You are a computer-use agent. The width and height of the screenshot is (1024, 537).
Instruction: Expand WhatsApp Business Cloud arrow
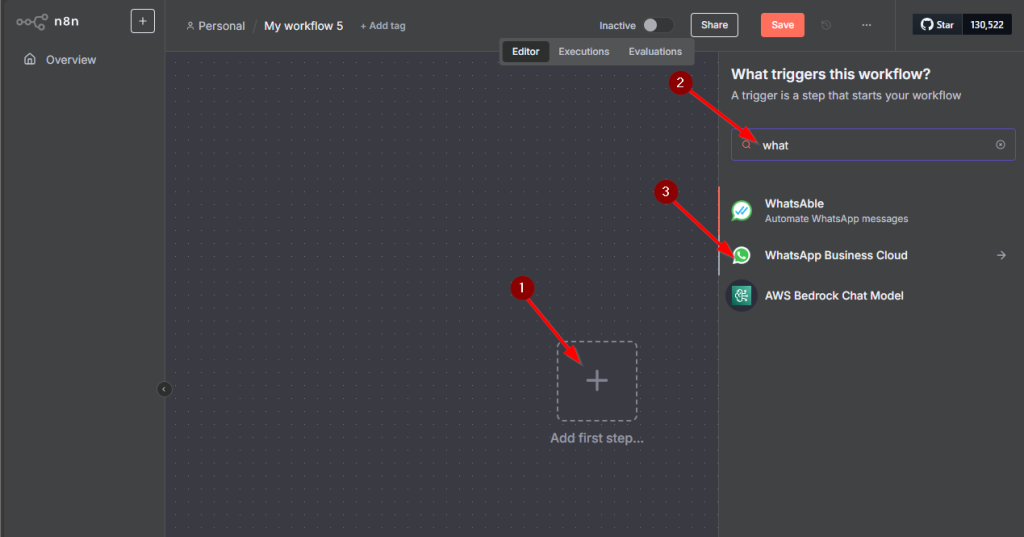pos(1001,255)
